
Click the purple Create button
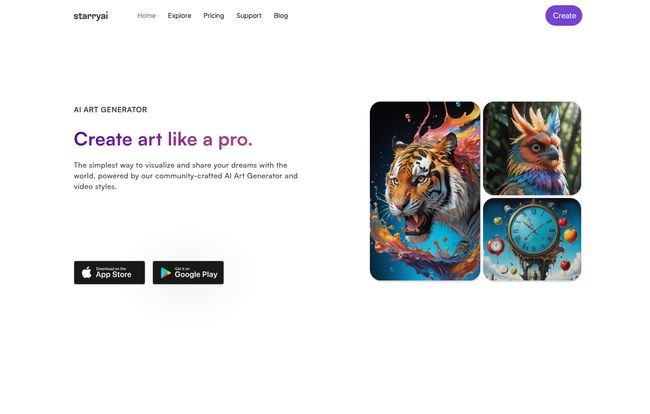tap(564, 15)
